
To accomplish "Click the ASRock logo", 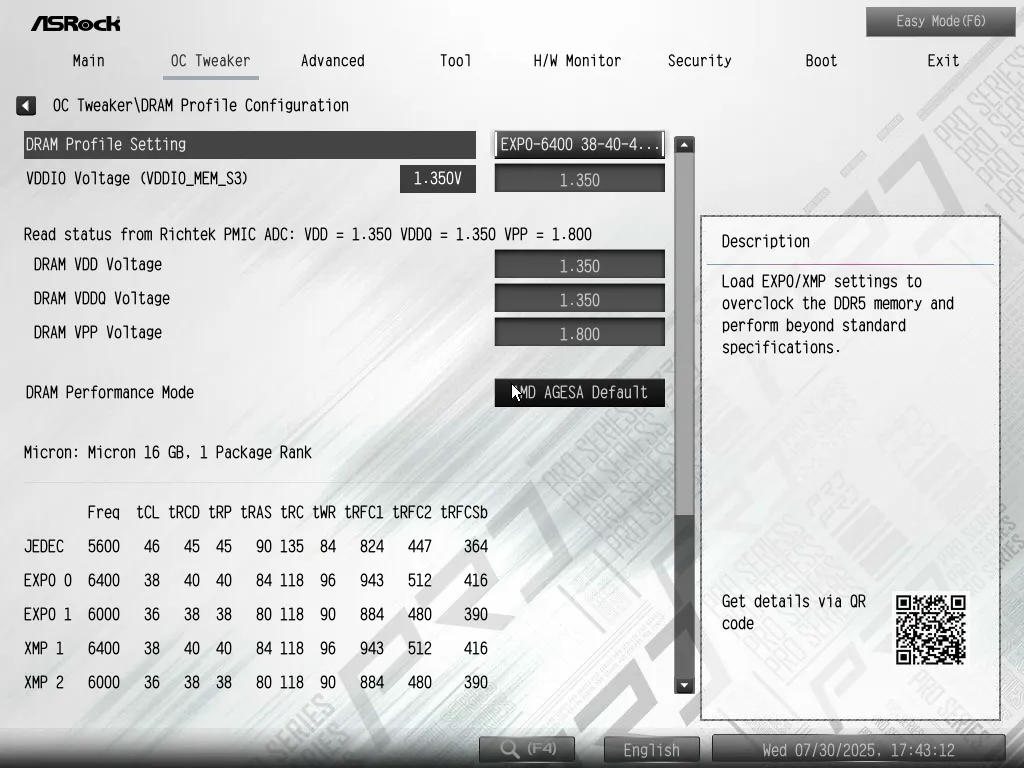I will click(76, 24).
